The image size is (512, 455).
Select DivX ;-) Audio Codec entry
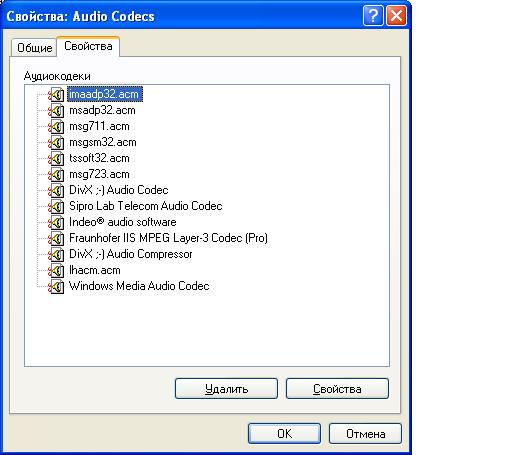119,190
